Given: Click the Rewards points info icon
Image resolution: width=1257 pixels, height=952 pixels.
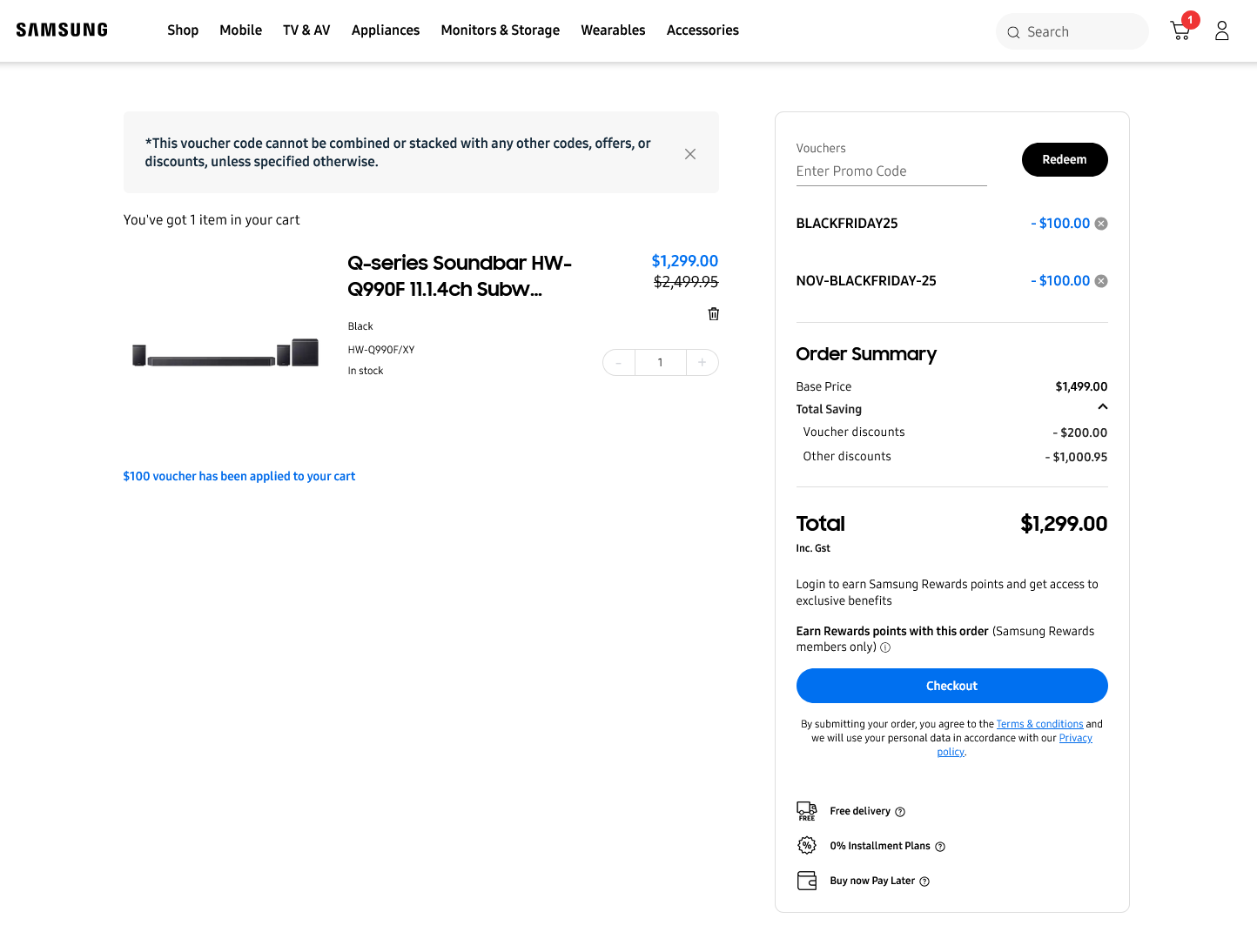Looking at the screenshot, I should coord(885,647).
